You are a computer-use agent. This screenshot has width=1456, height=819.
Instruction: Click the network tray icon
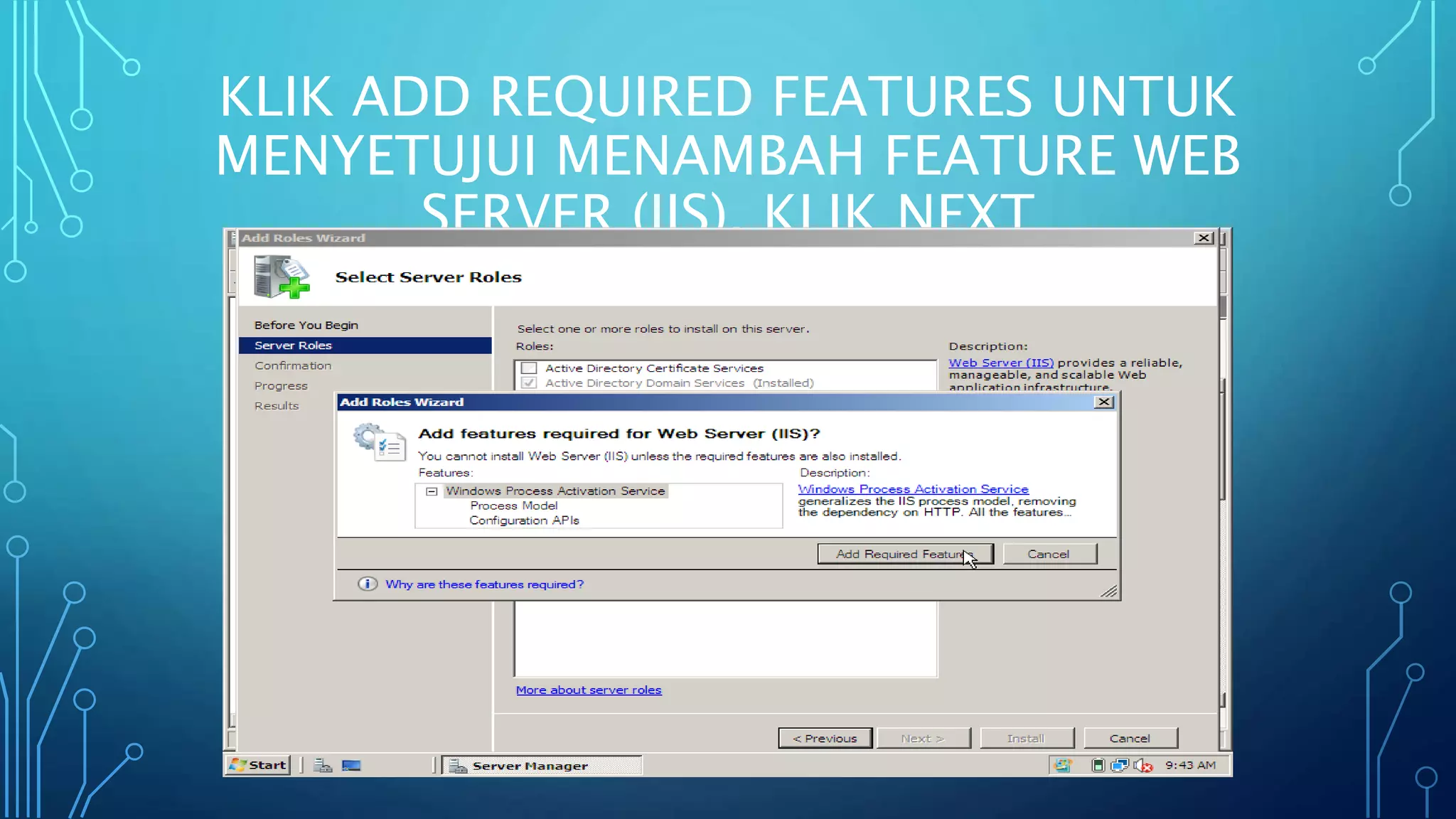(1120, 766)
